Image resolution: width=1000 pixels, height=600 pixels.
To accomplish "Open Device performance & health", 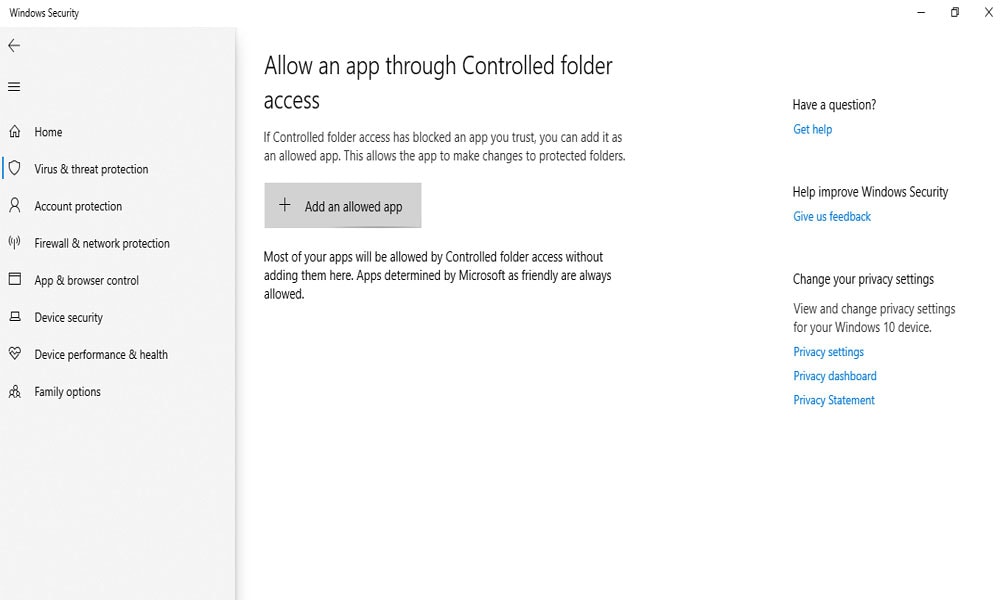I will [118, 354].
